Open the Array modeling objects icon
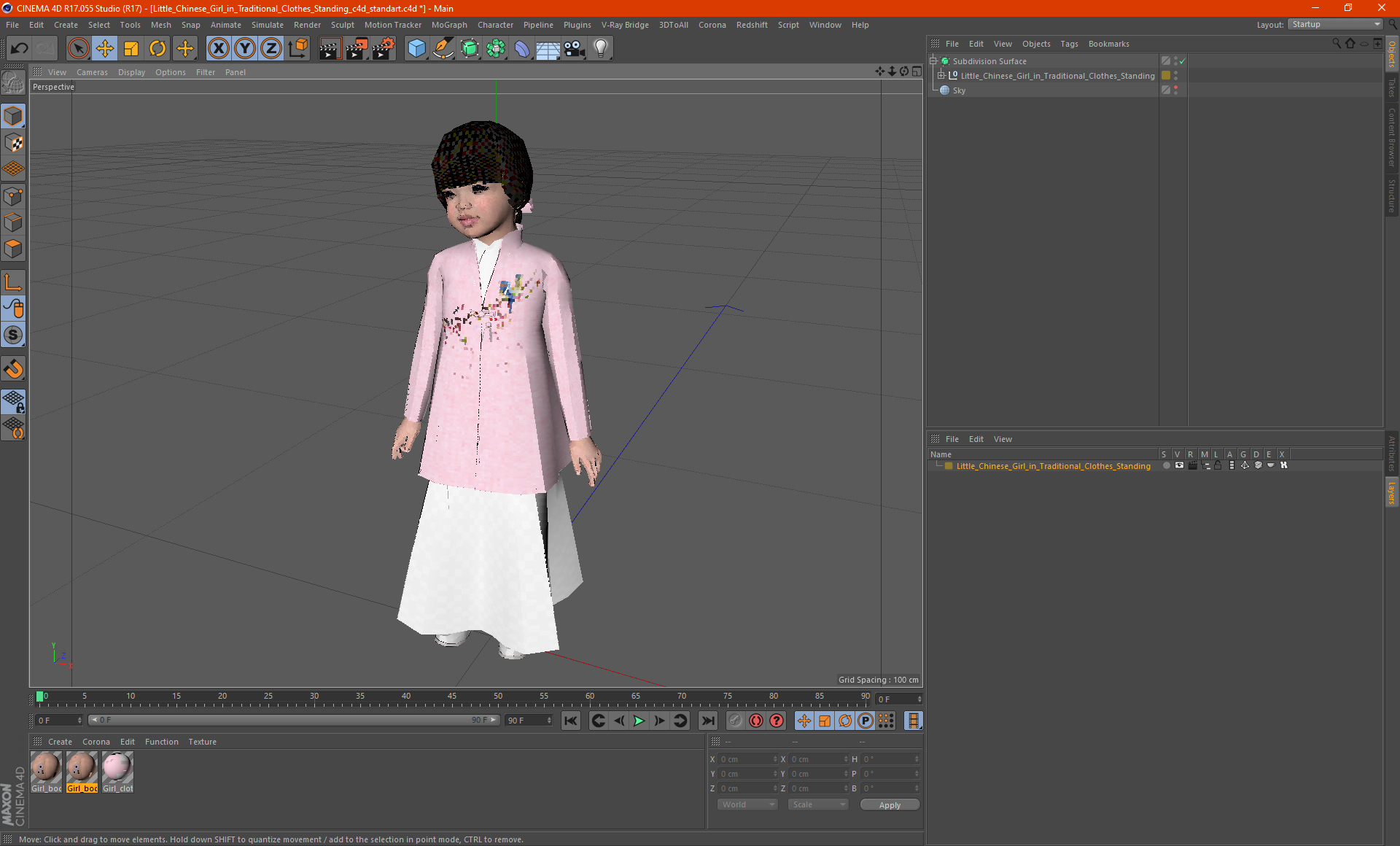Screen dimensions: 1400x846 (x=496, y=49)
